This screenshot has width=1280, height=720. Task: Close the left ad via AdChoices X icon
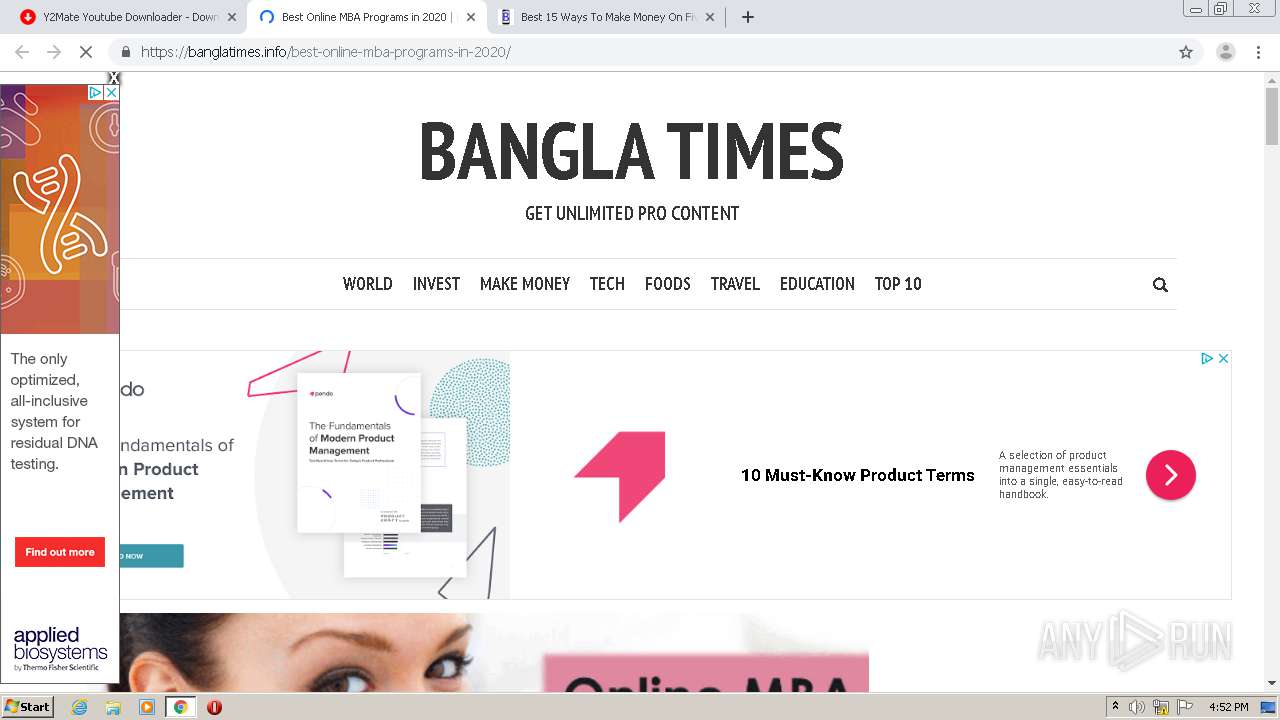pyautogui.click(x=112, y=92)
